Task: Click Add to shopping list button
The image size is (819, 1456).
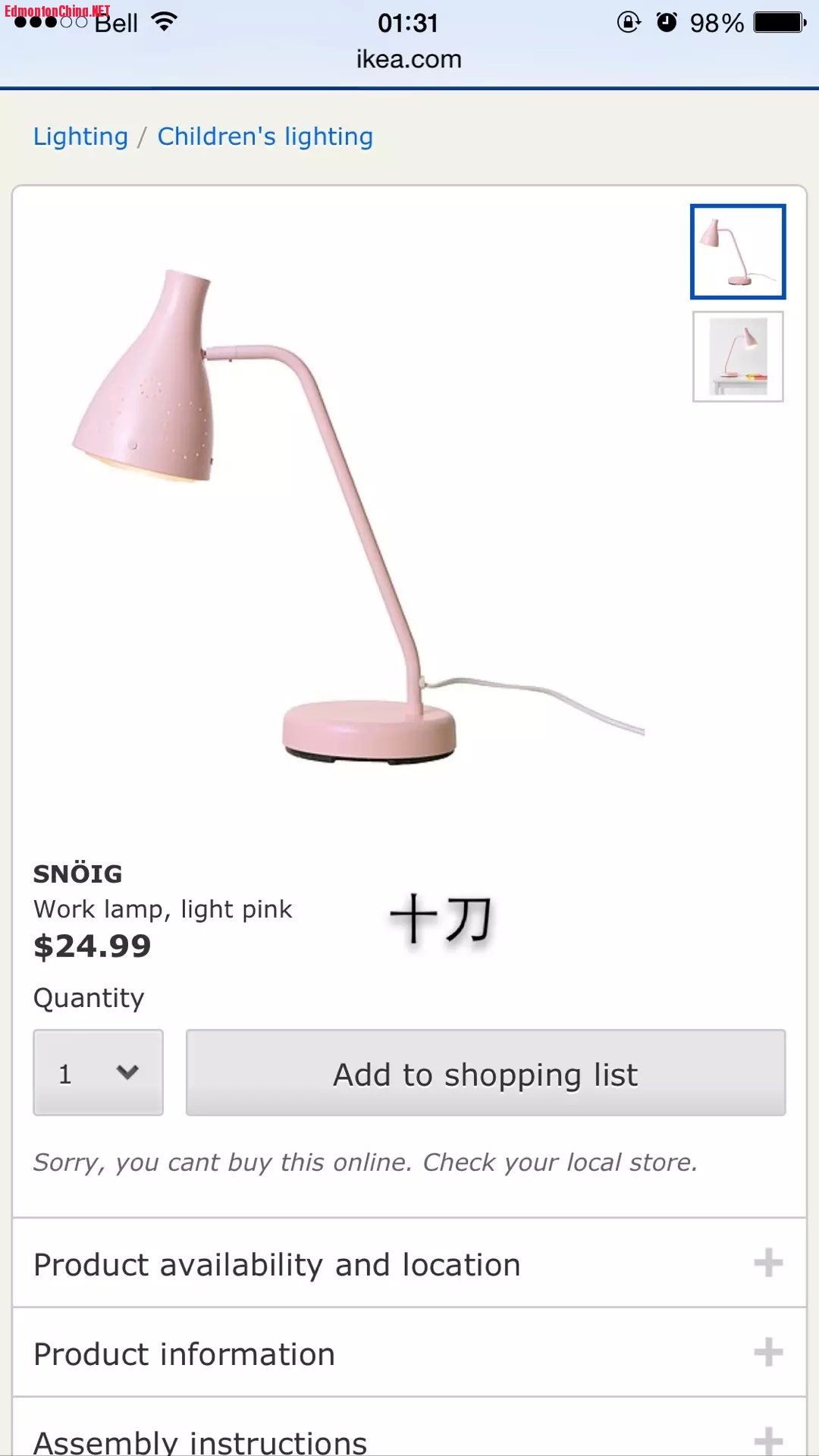Action: 485,1072
